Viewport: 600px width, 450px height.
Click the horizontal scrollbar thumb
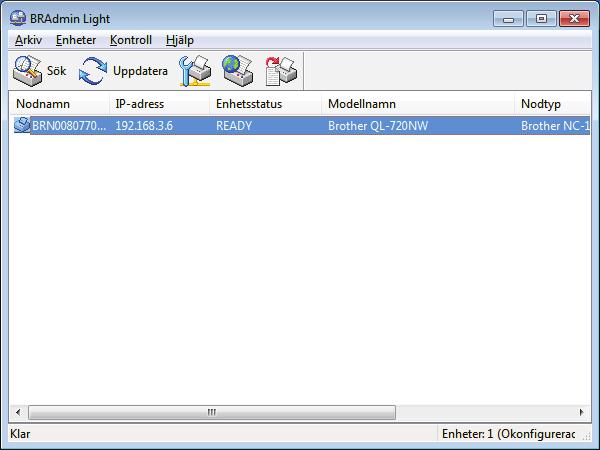coord(212,412)
